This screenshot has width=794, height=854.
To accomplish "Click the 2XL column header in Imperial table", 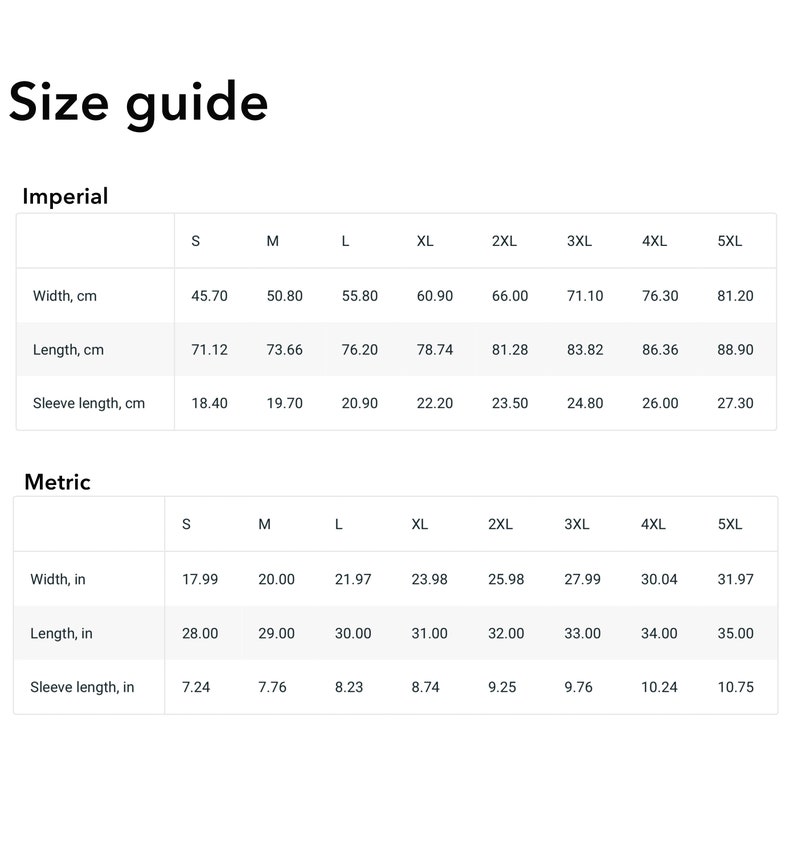I will [x=504, y=241].
